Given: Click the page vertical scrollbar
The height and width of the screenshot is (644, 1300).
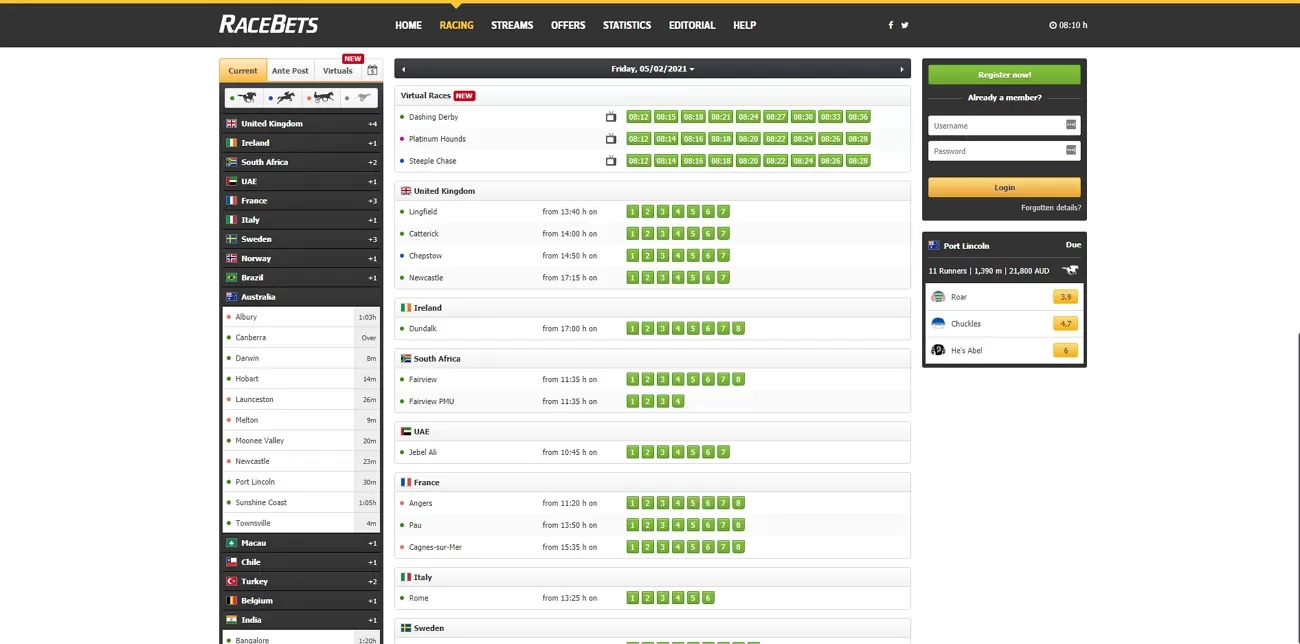Looking at the screenshot, I should [x=1297, y=488].
